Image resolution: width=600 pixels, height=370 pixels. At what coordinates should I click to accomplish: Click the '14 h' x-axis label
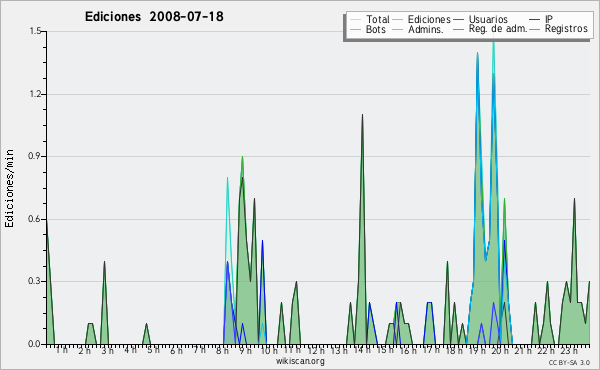click(362, 350)
